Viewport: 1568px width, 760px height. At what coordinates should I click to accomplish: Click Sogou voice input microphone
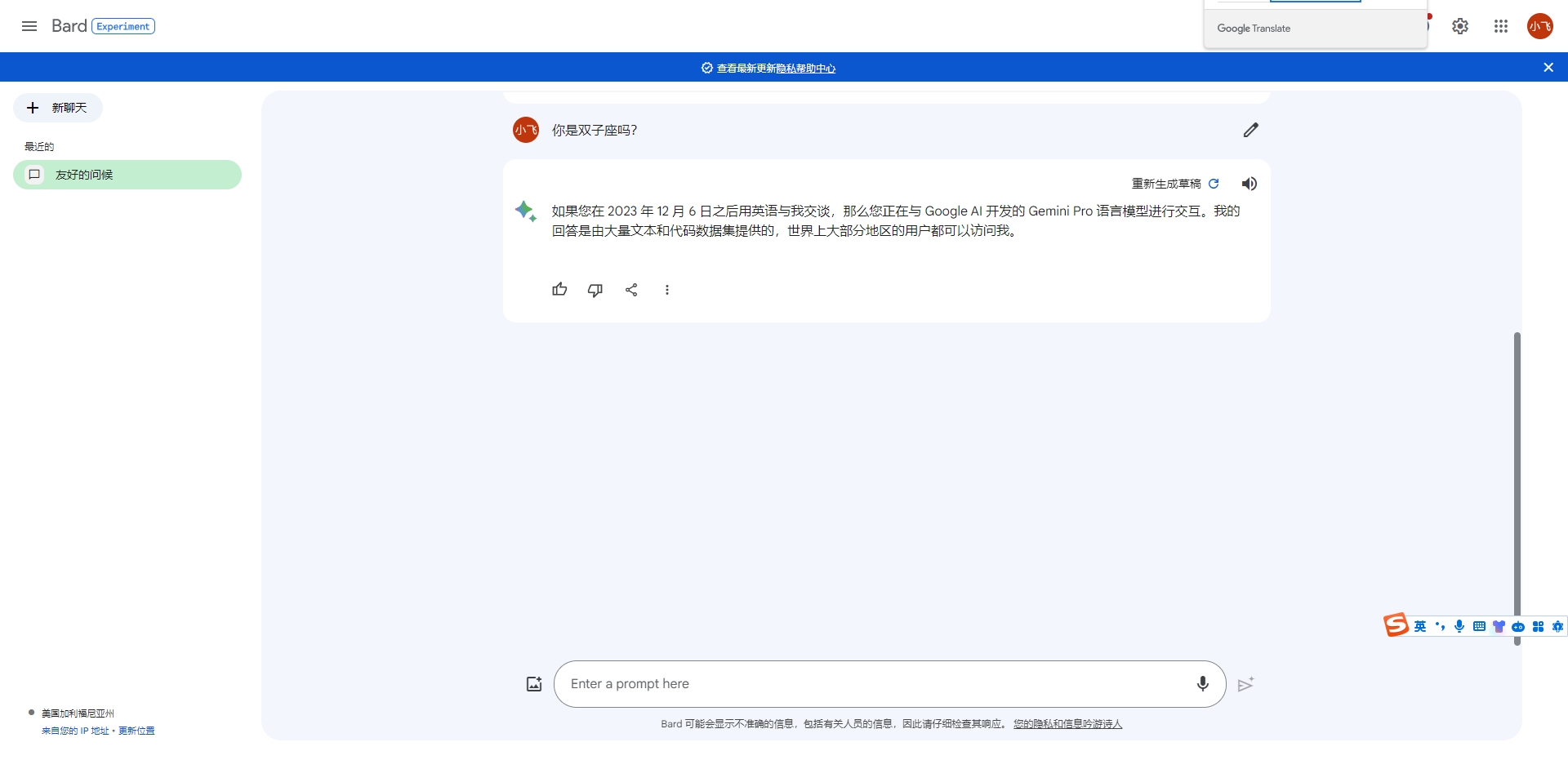click(x=1459, y=626)
